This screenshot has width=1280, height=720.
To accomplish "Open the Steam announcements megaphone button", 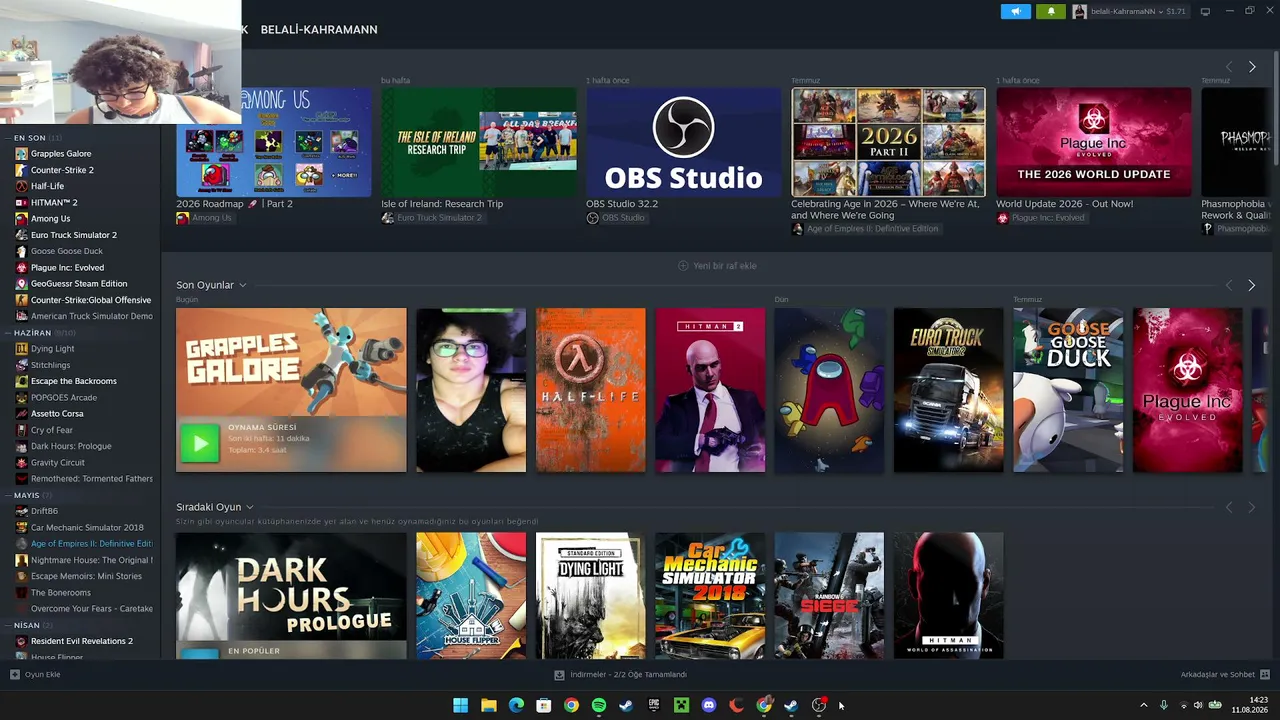I will tap(1015, 12).
